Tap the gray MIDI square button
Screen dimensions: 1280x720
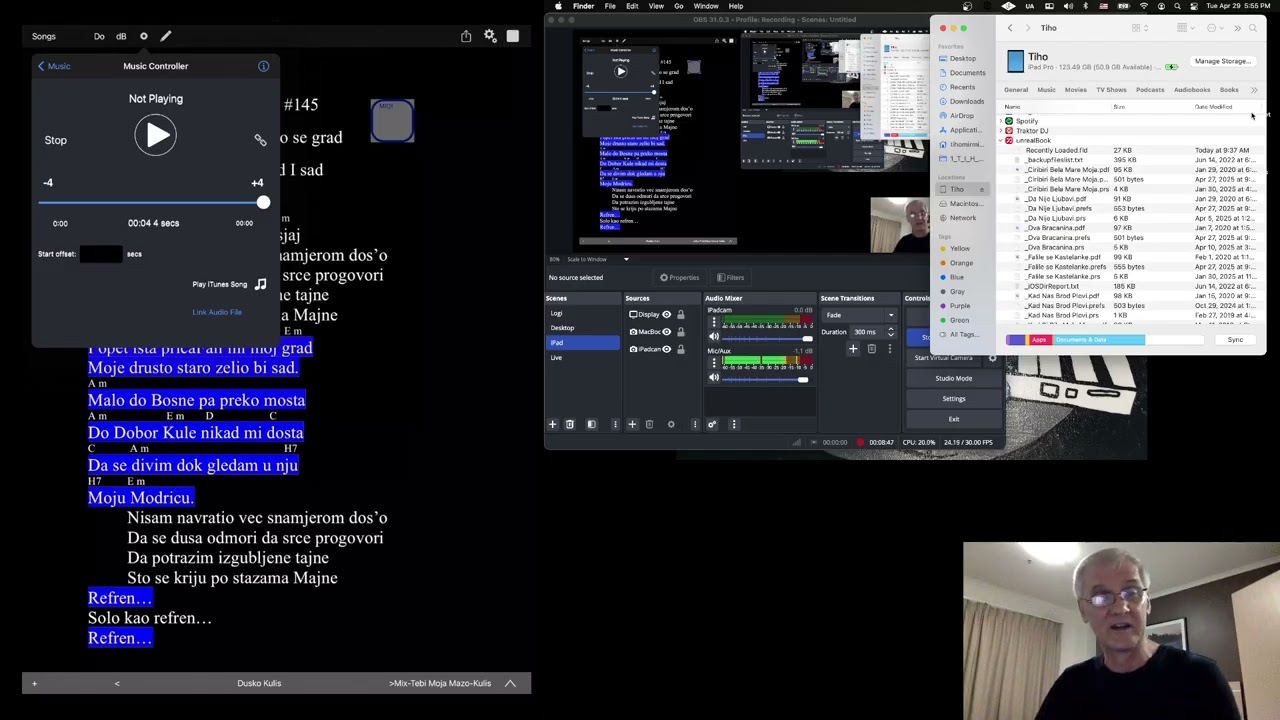pyautogui.click(x=392, y=120)
